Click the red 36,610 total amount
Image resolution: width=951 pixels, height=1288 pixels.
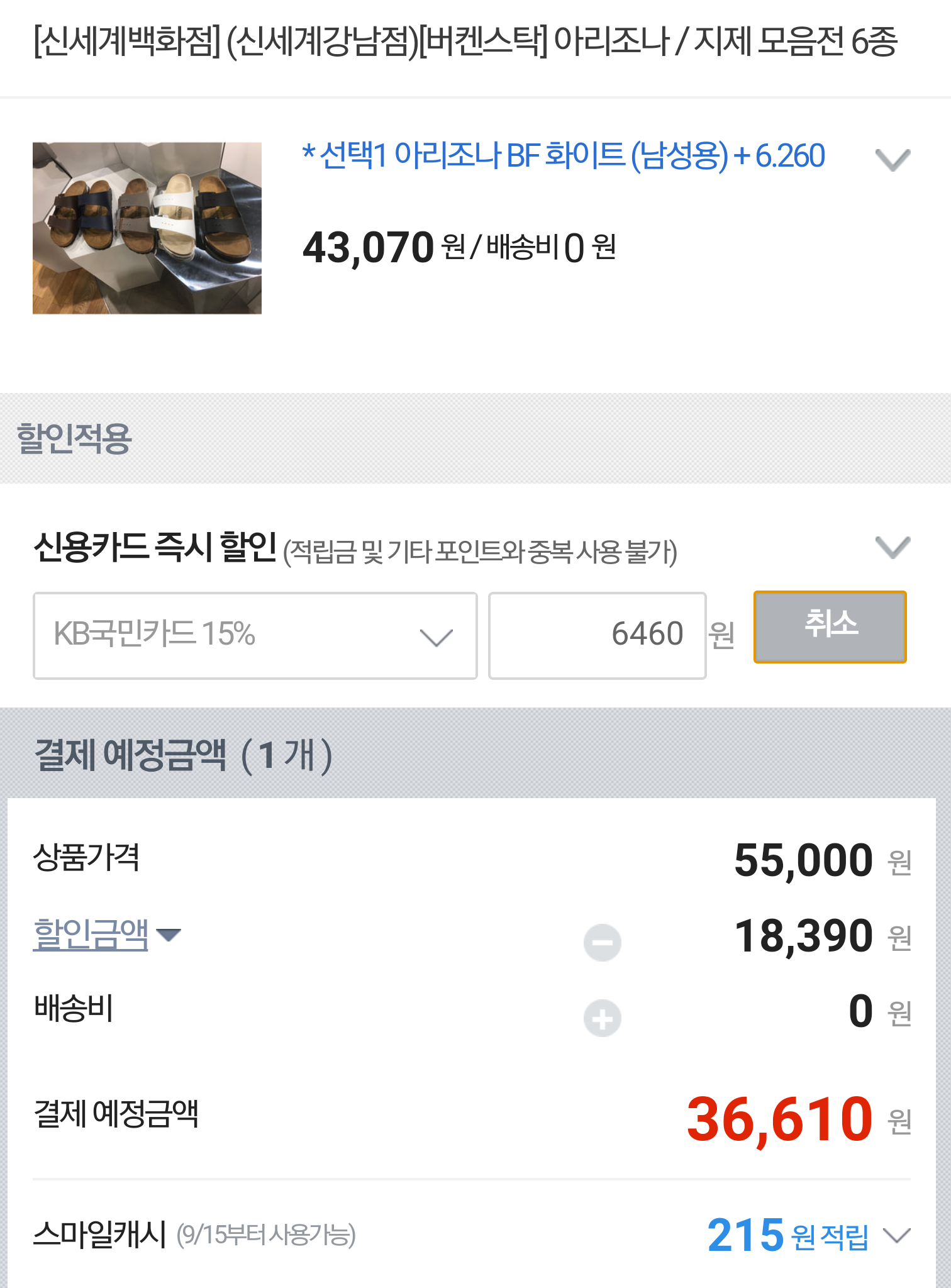(780, 1119)
